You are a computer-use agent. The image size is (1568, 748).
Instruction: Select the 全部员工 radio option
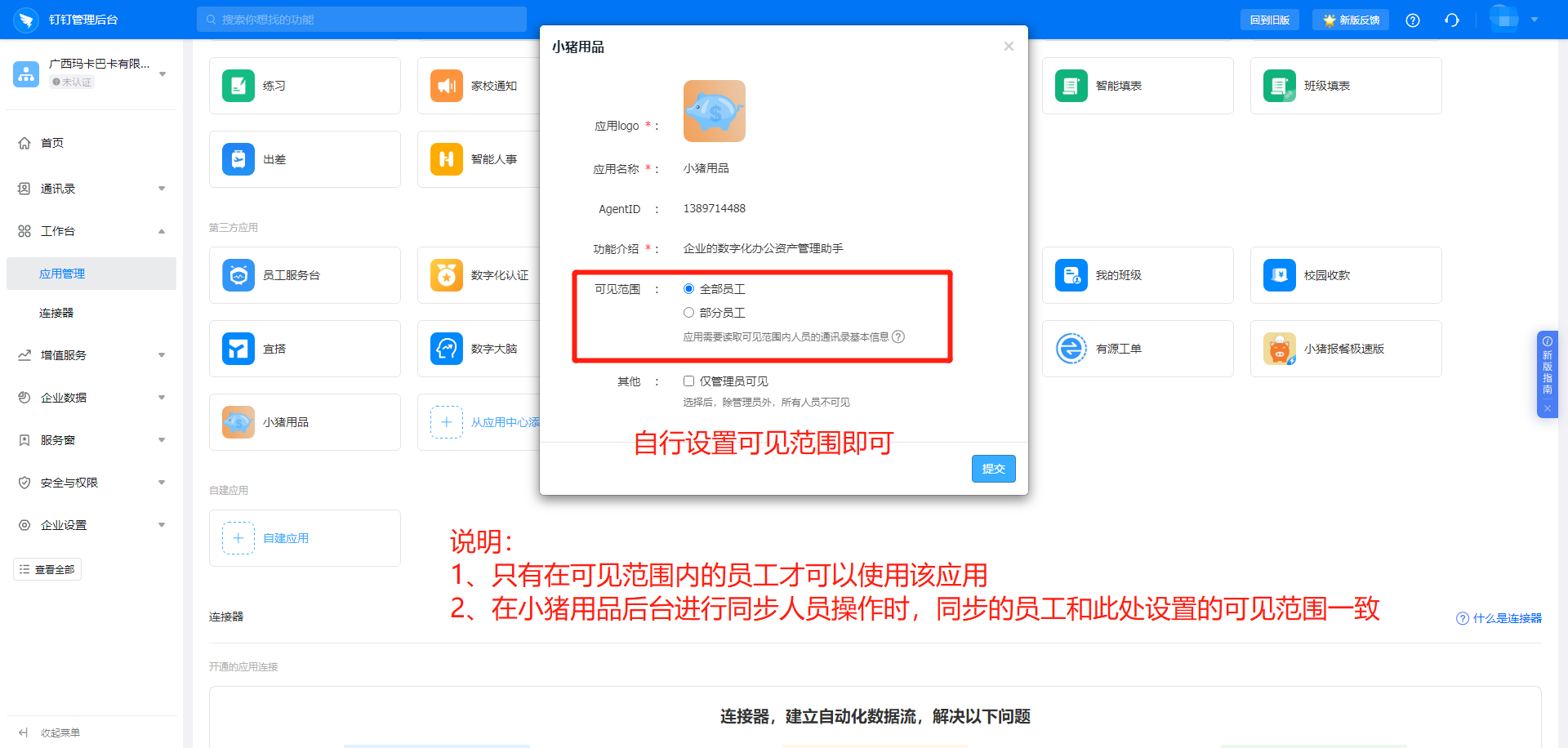click(688, 289)
